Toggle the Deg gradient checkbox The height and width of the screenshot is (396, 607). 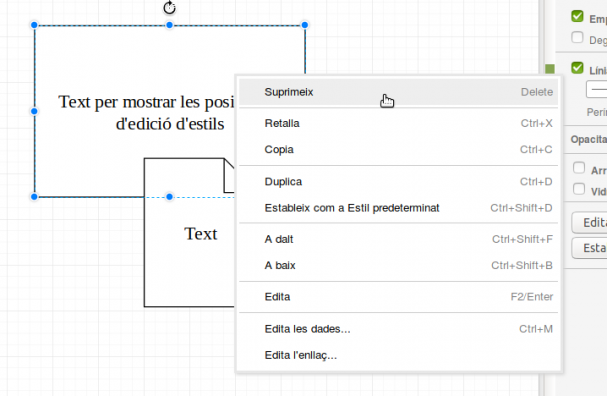[x=577, y=38]
